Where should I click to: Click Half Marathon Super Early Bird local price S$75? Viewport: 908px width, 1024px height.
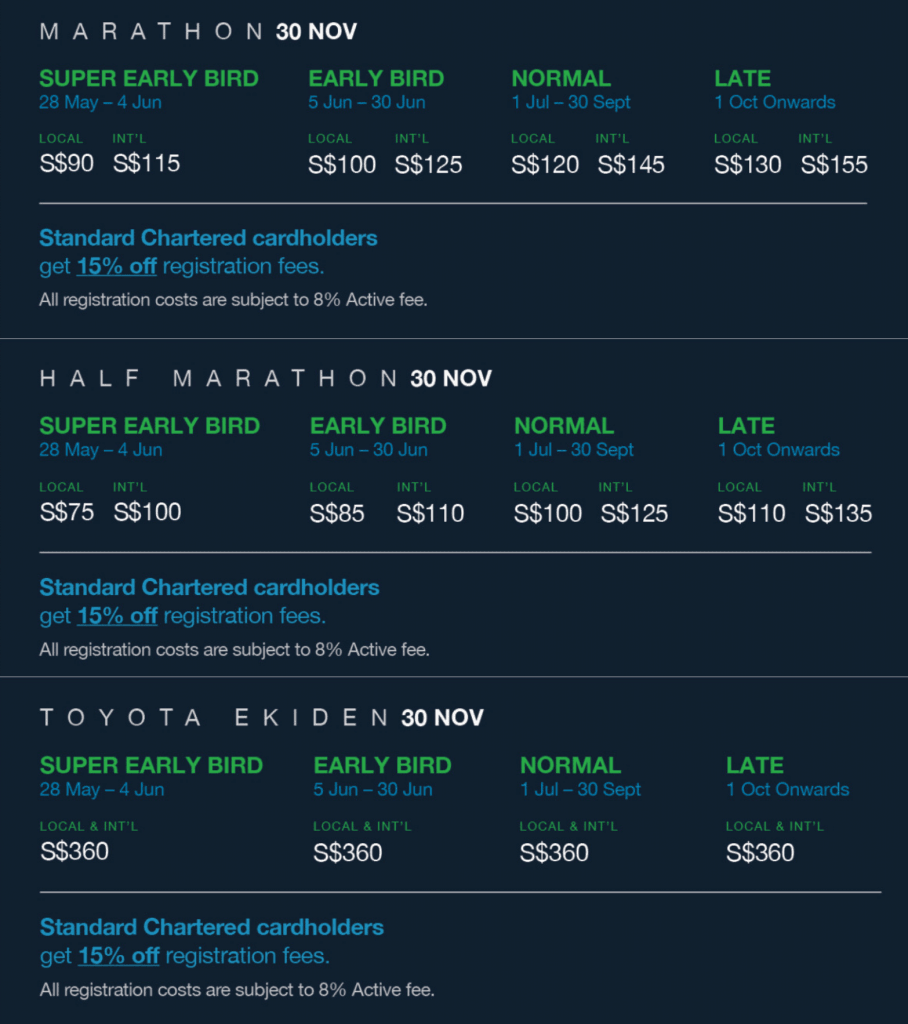[67, 512]
